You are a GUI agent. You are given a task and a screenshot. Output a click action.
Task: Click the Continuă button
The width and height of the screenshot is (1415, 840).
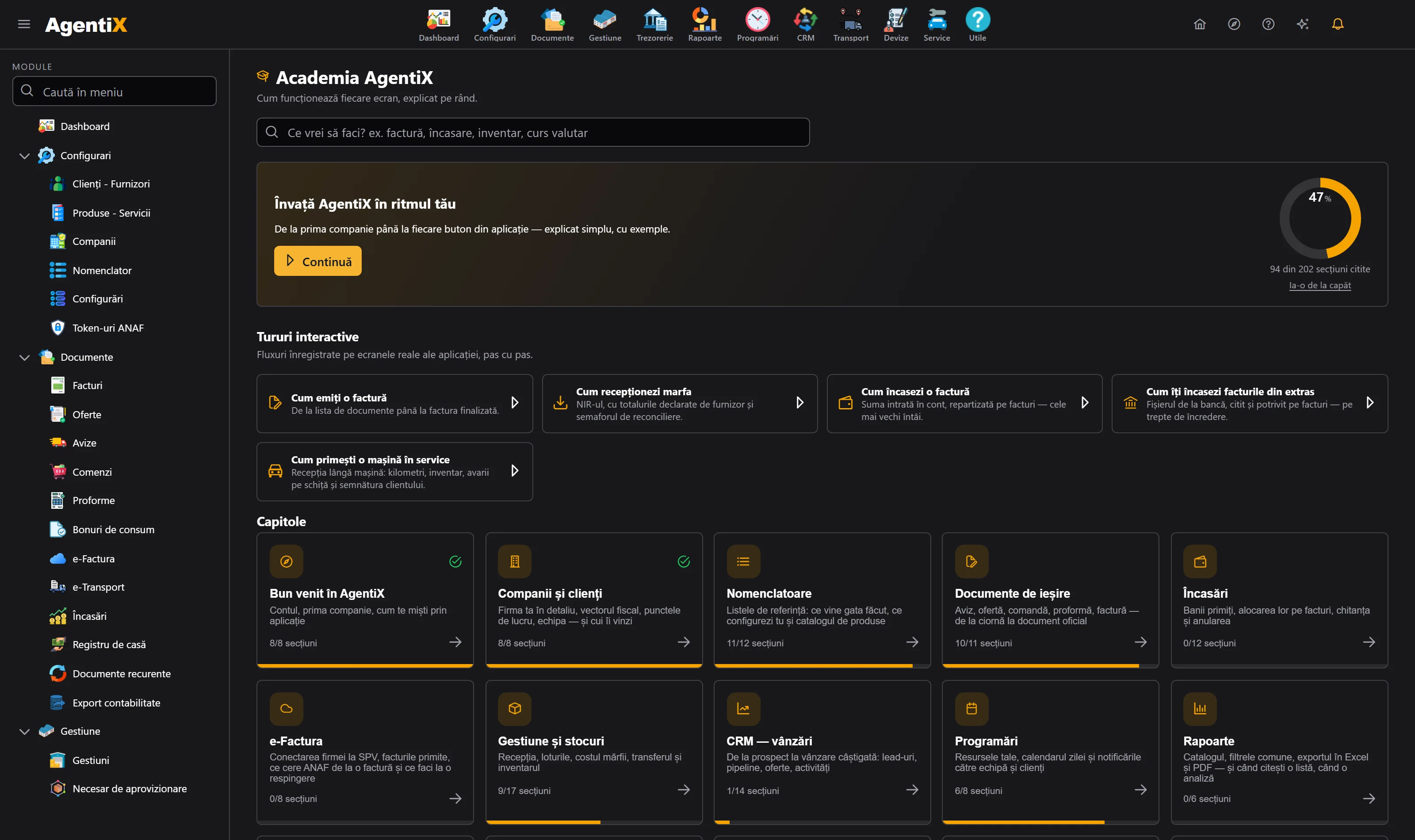click(317, 261)
